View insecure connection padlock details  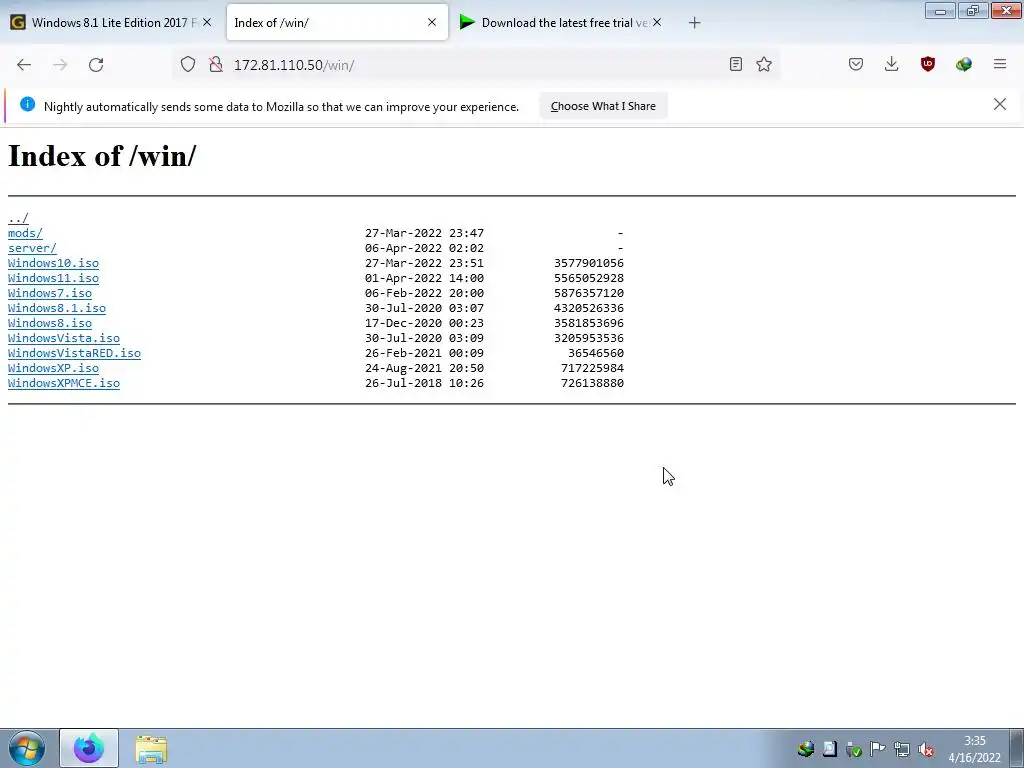coord(216,65)
